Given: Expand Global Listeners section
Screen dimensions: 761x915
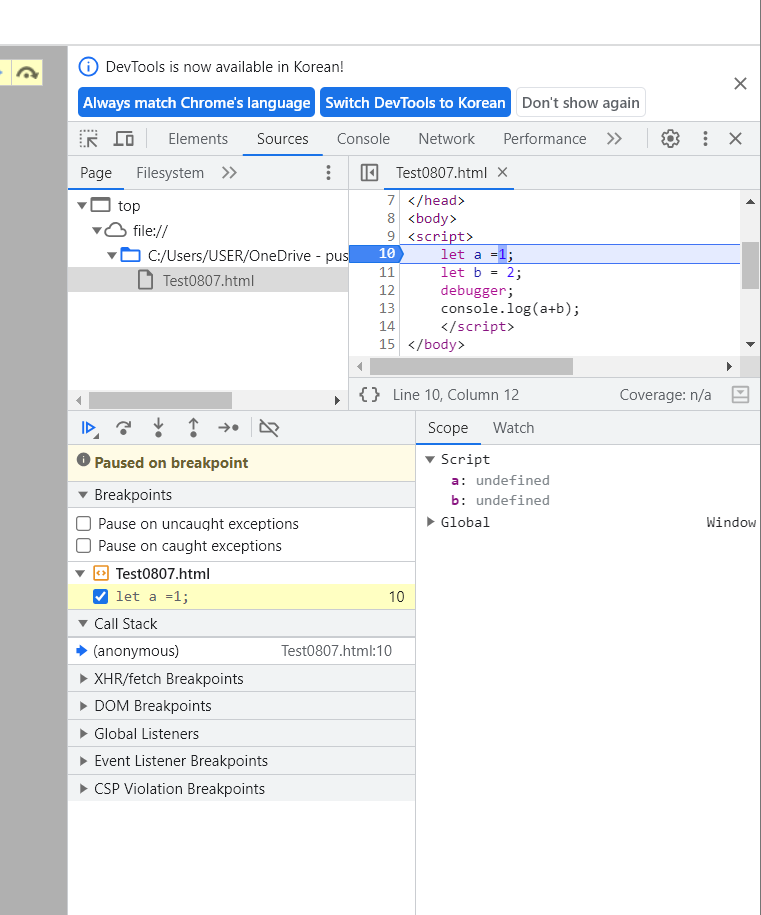Looking at the screenshot, I should [83, 733].
